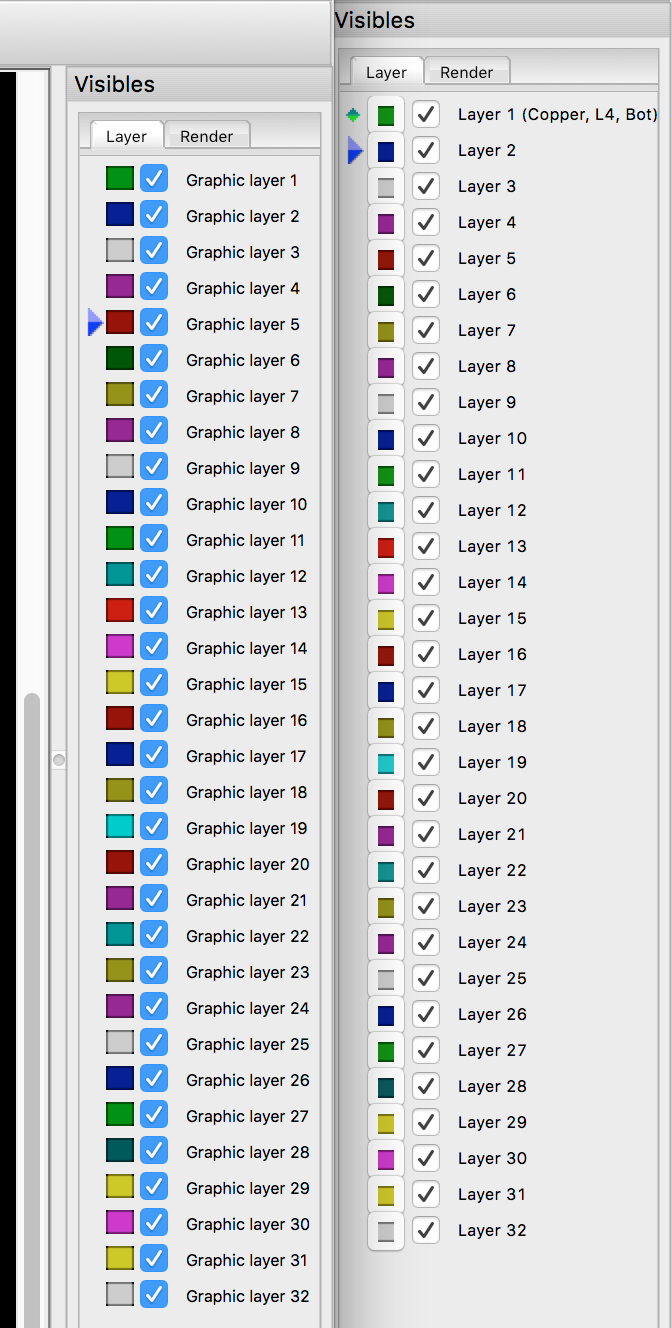Click the cyan swatch for Graphic layer 19
The height and width of the screenshot is (1328, 672).
[x=120, y=827]
